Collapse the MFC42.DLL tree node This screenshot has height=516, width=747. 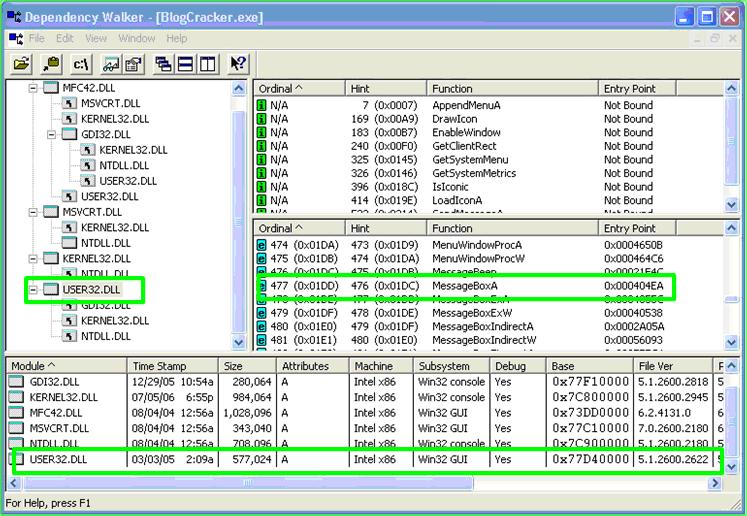click(33, 88)
